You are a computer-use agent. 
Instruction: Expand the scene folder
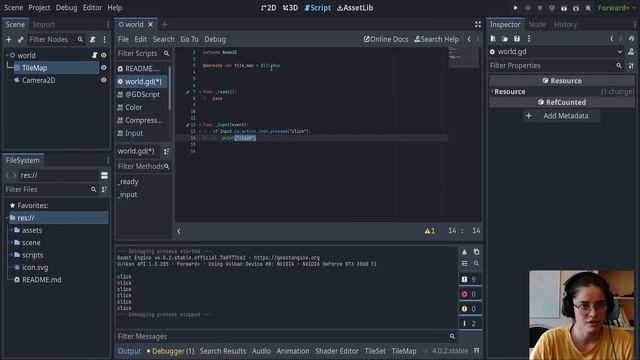[11, 242]
